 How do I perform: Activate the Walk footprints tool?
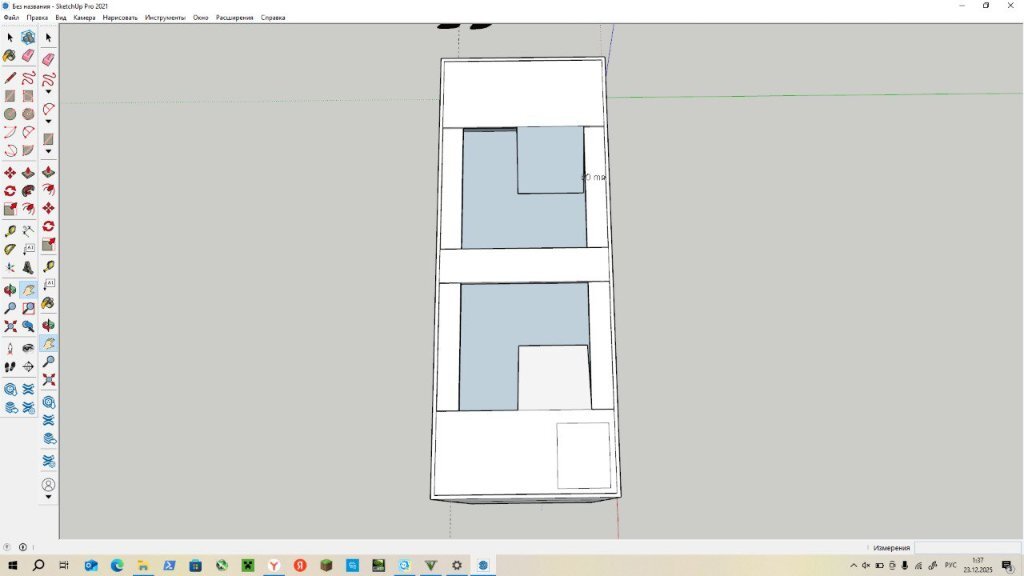click(x=10, y=367)
